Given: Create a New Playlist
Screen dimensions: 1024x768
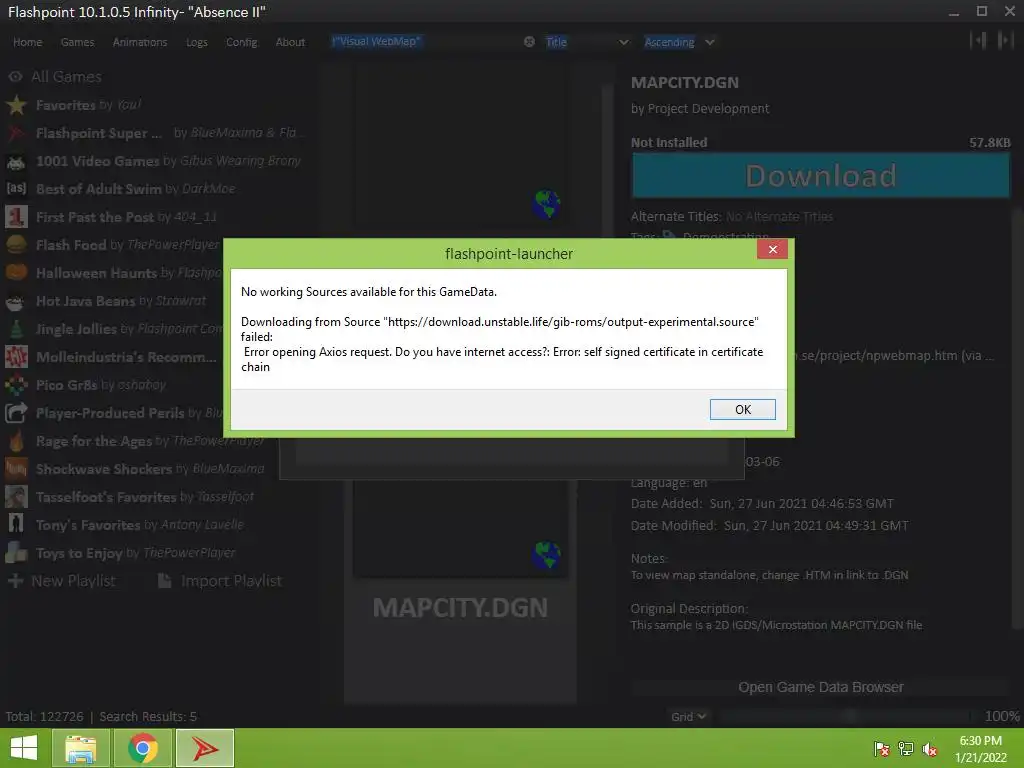Looking at the screenshot, I should click(61, 581).
